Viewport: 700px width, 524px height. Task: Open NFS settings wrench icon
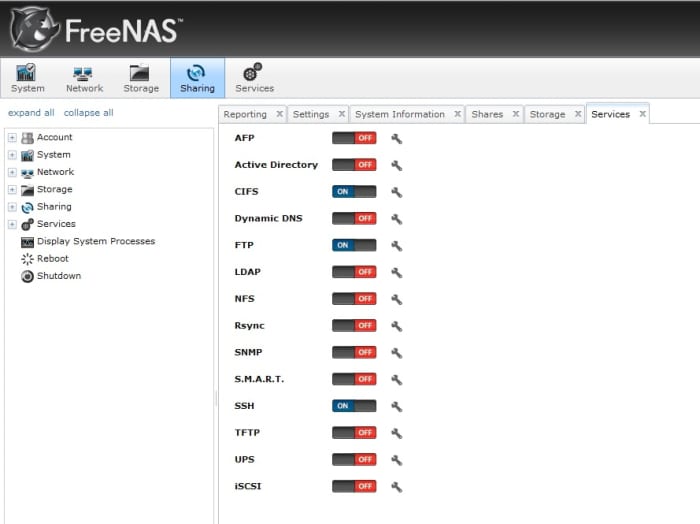396,299
